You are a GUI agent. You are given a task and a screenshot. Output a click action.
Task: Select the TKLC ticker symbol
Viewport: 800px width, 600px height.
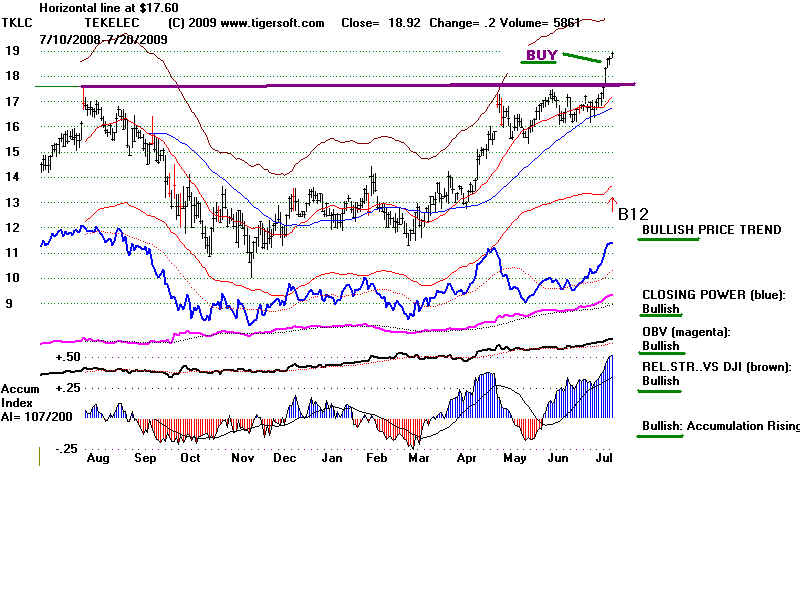click(x=17, y=23)
